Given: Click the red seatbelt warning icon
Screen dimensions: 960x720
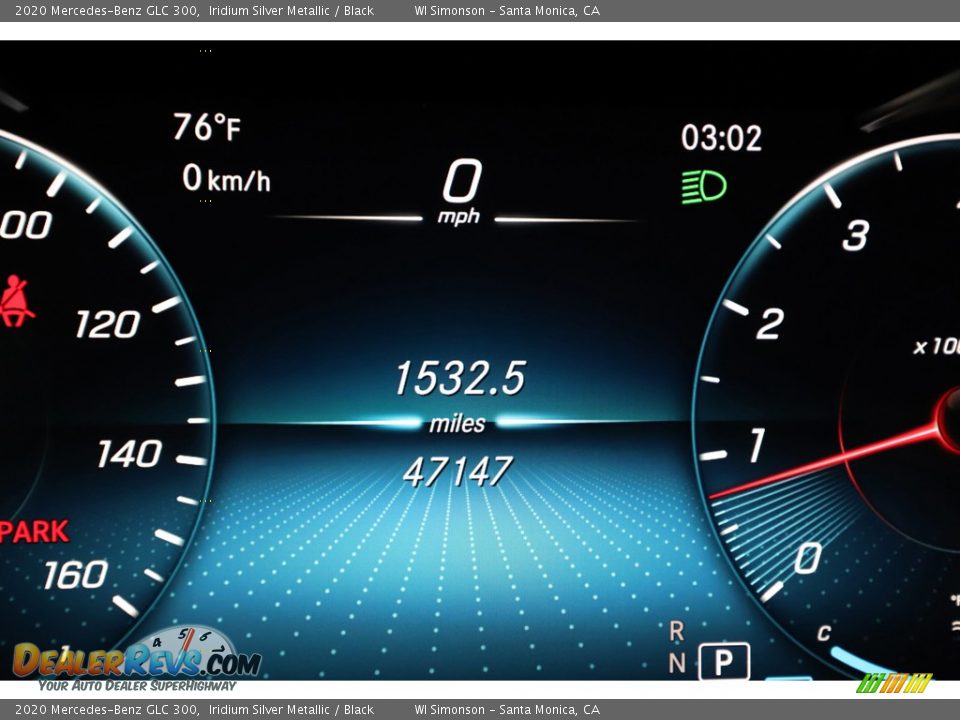Looking at the screenshot, I should 17,301.
